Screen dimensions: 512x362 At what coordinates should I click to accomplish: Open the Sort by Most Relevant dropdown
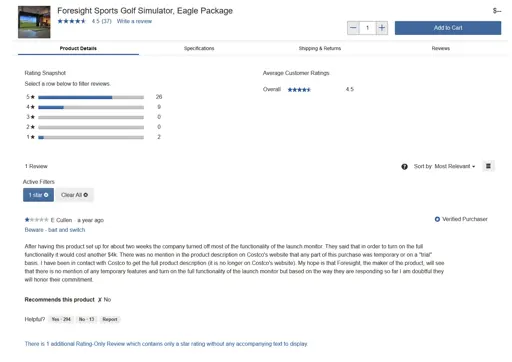coord(444,166)
